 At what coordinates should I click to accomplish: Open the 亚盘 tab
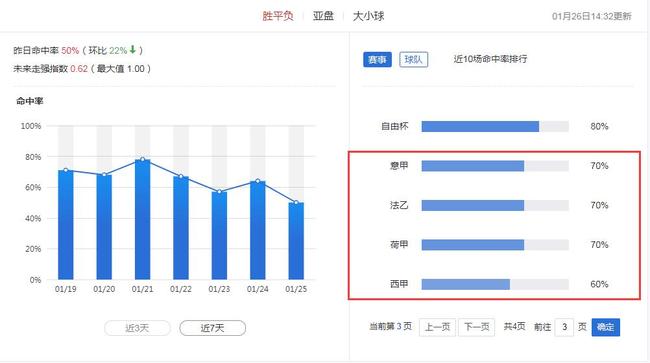coord(323,16)
